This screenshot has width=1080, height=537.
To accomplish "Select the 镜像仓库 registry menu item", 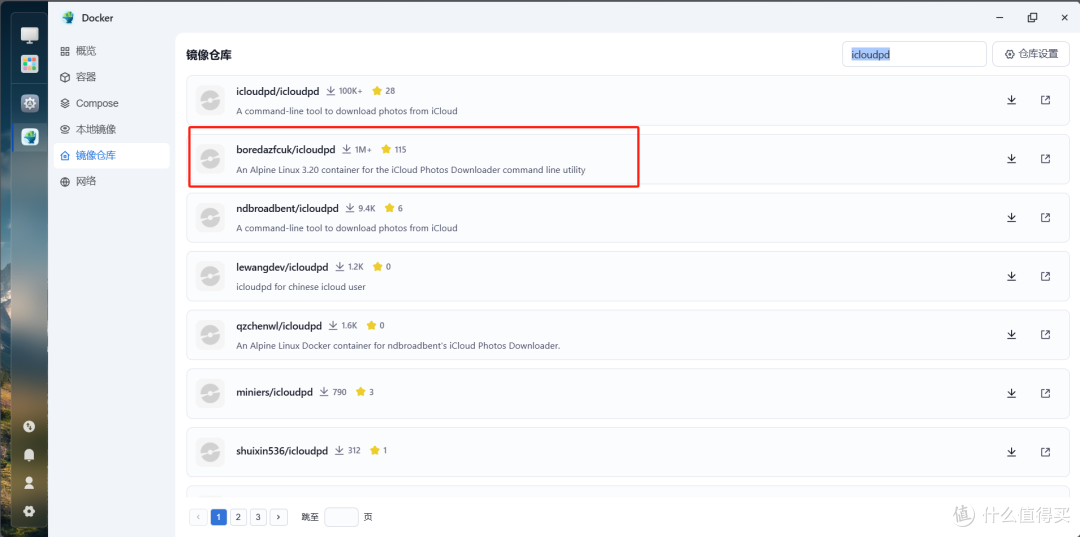I will coord(112,156).
